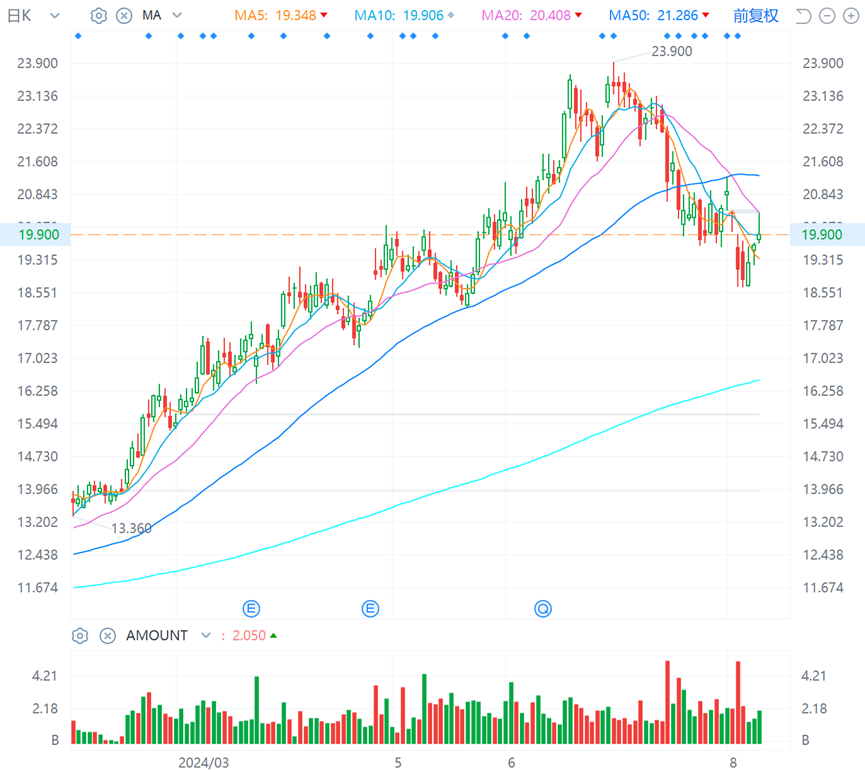The image size is (865, 772).
Task: Toggle MA10 line visibility
Action: pyautogui.click(x=404, y=15)
